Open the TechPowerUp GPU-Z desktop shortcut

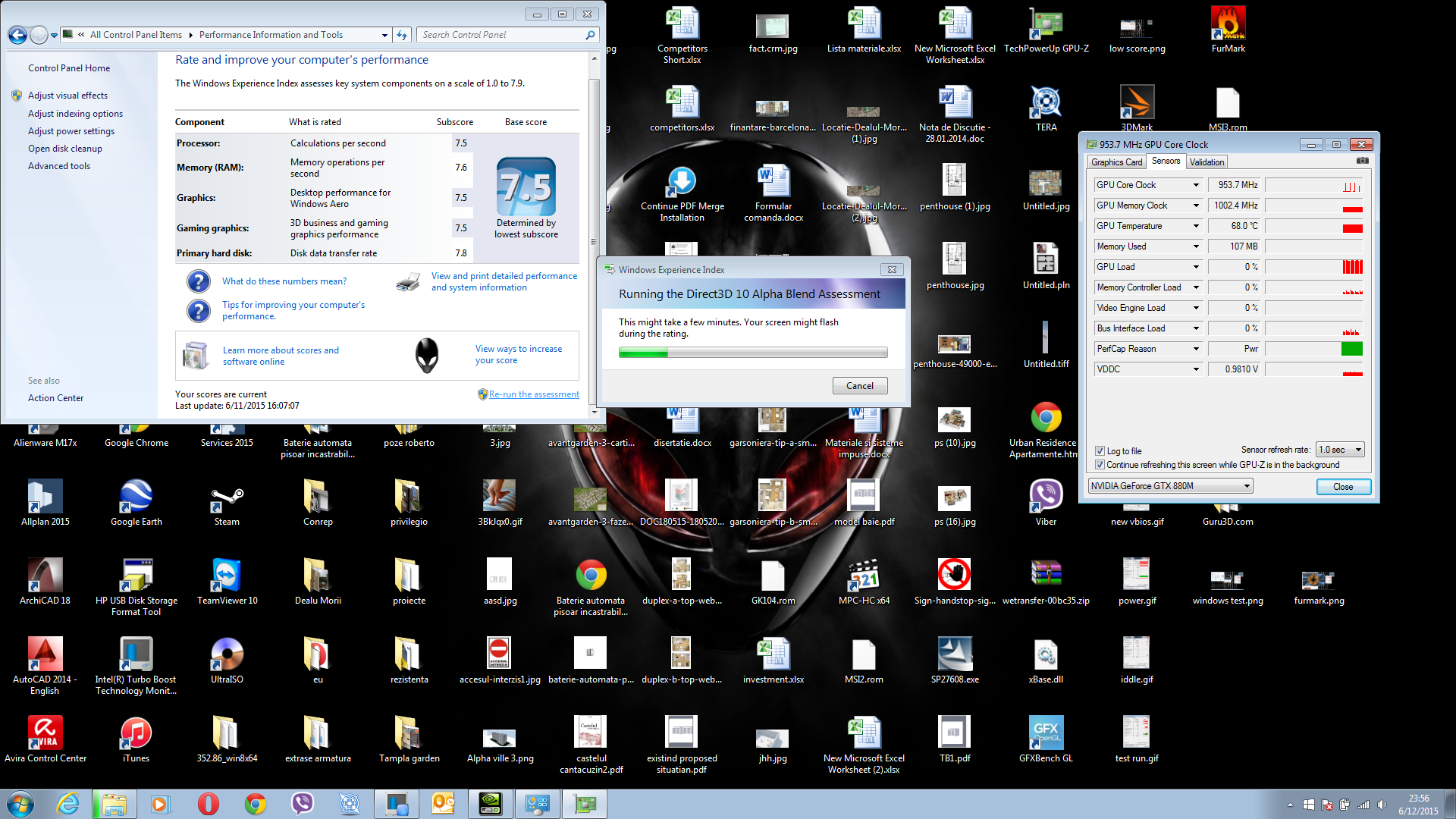tap(1046, 30)
